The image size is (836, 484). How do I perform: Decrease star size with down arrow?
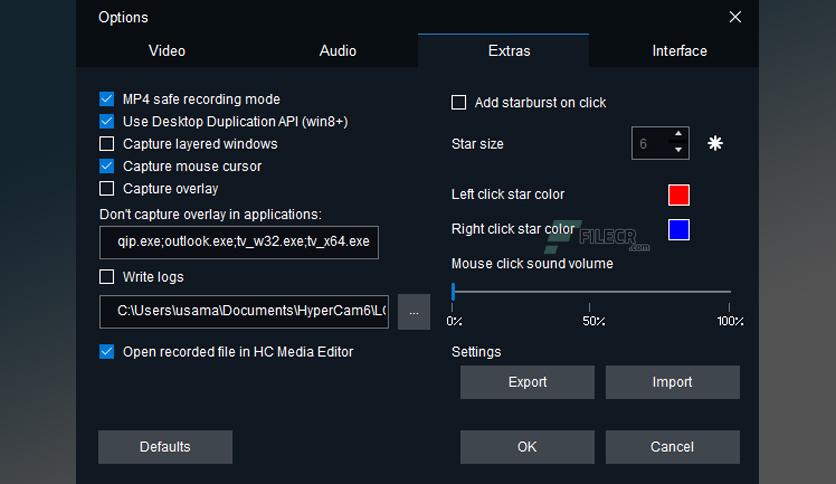[678, 150]
